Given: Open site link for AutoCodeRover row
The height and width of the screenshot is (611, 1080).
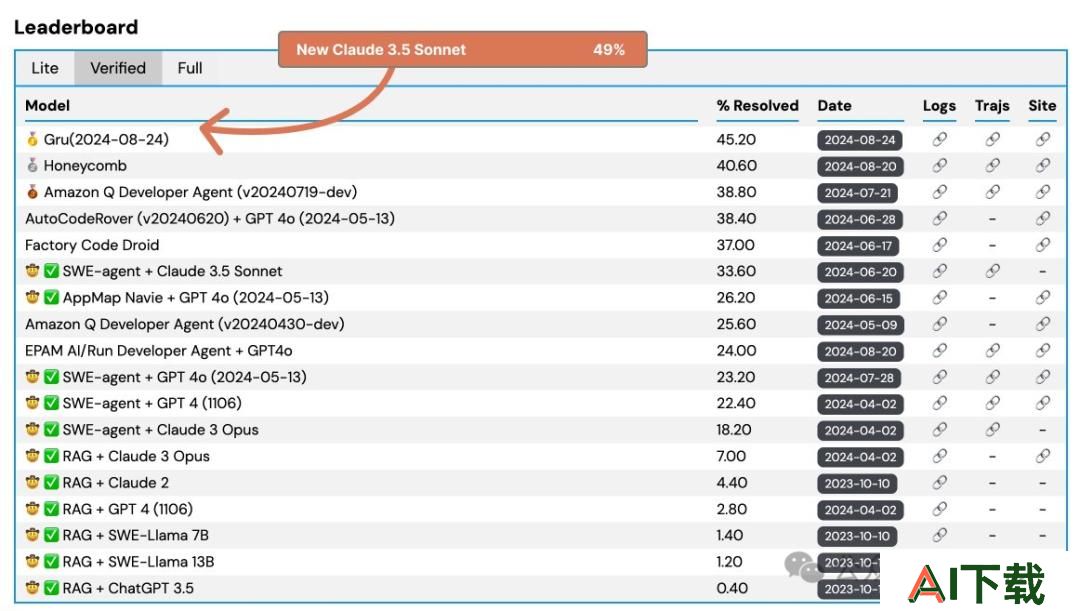Looking at the screenshot, I should 1043,219.
